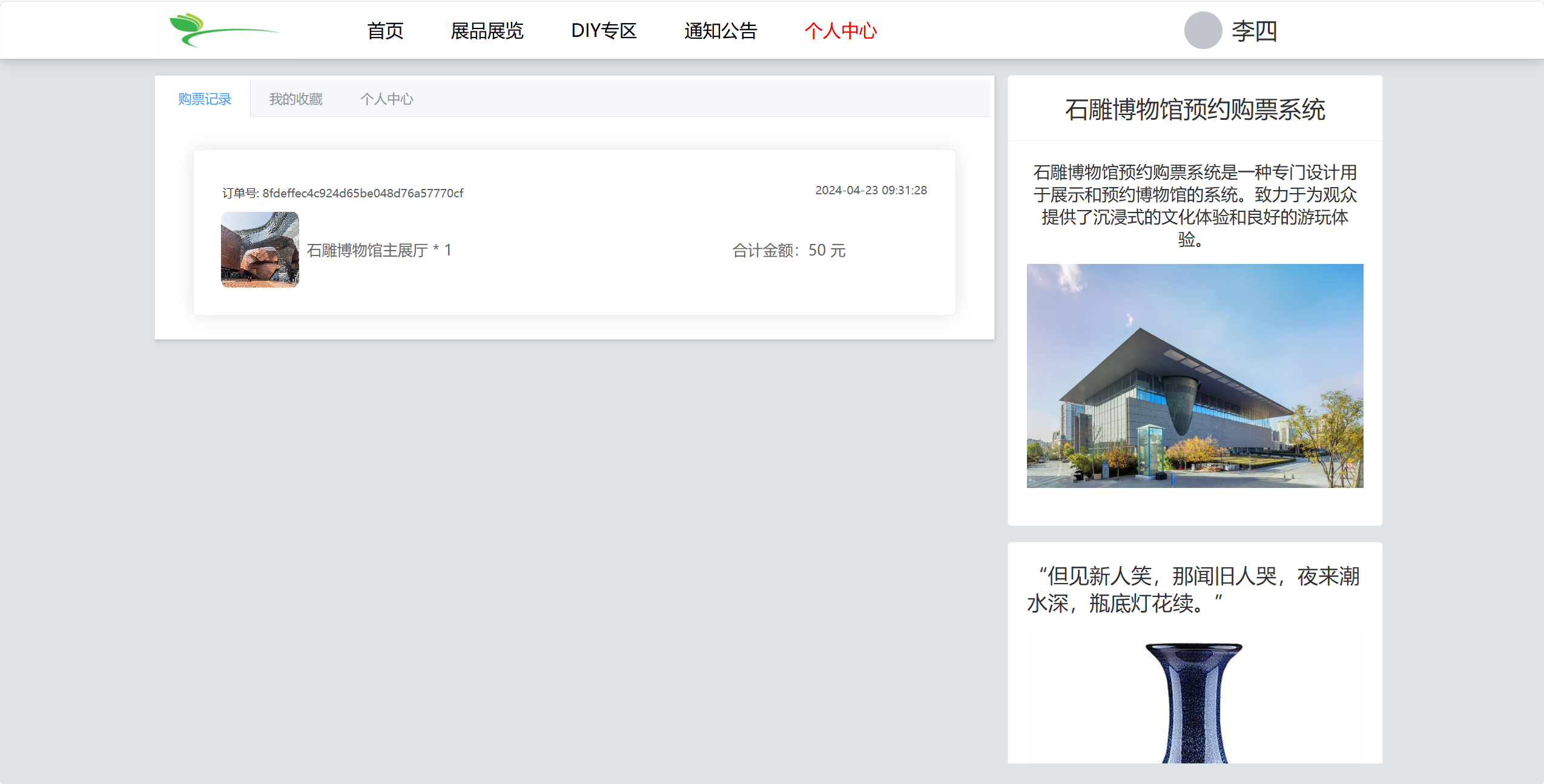
Task: Click the 石雕博物馆预约购票系统 sidebar heading
Action: pyautogui.click(x=1195, y=110)
